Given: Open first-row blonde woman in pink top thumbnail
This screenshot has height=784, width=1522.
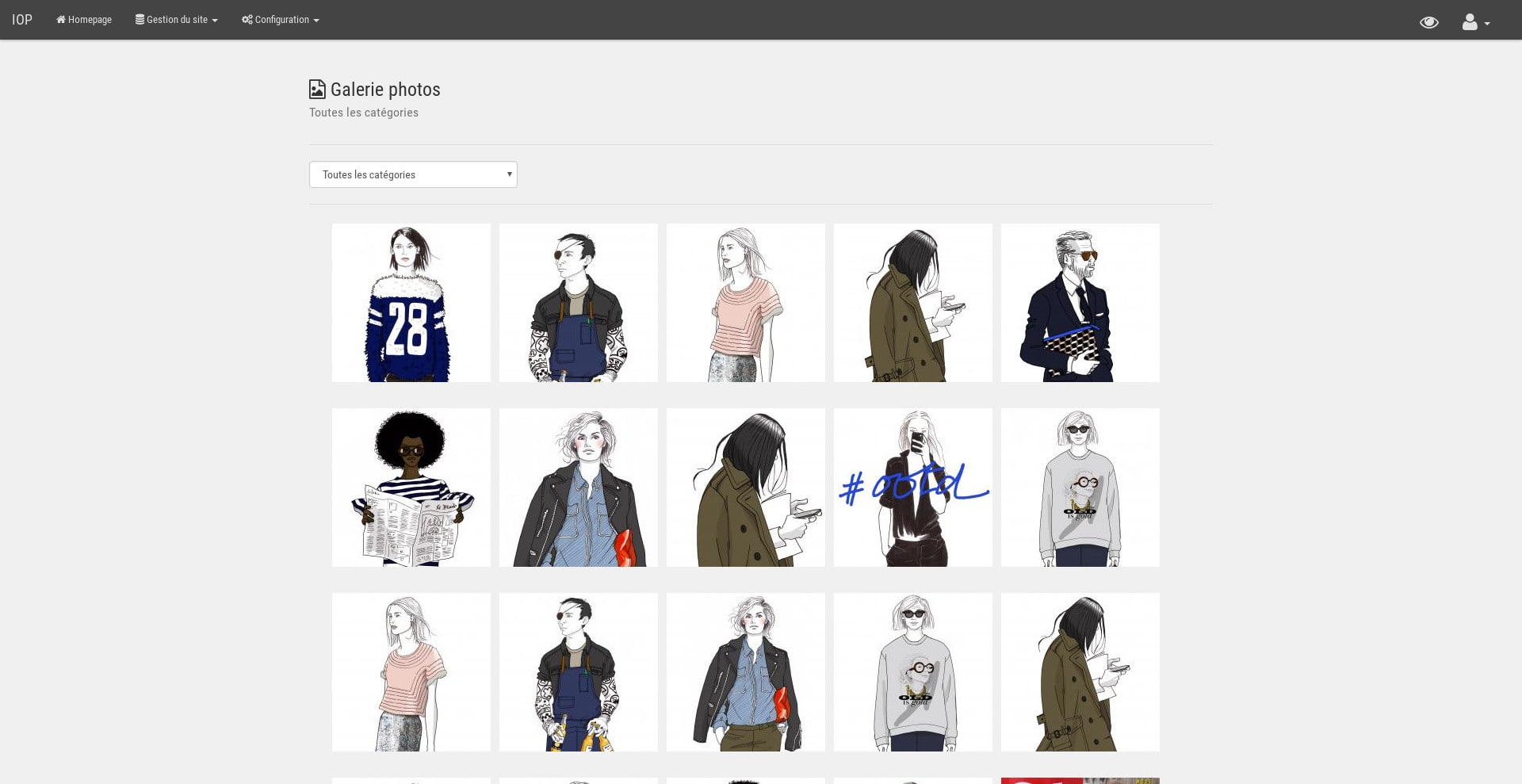Looking at the screenshot, I should (746, 303).
